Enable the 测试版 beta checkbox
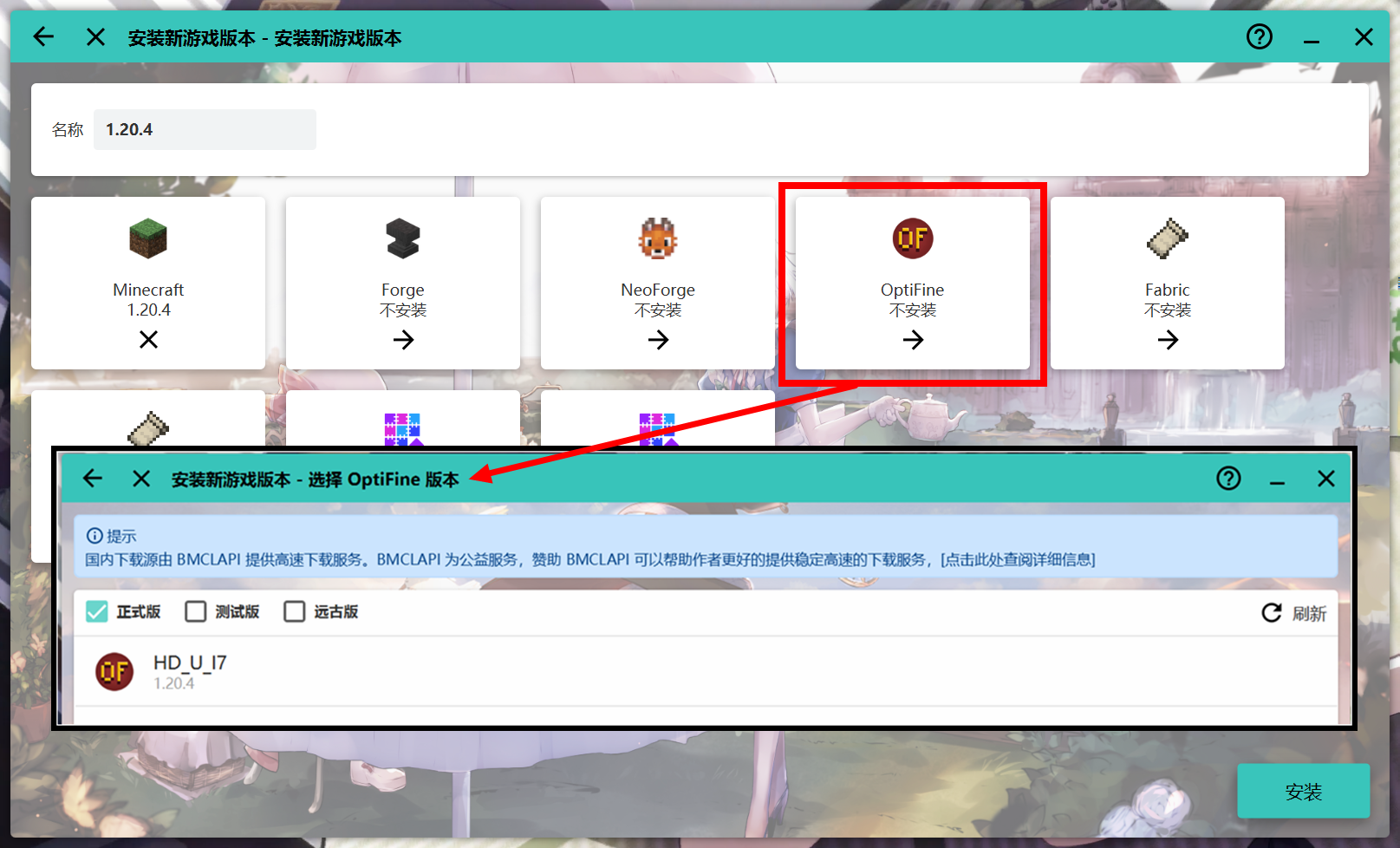The height and width of the screenshot is (848, 1400). point(196,611)
